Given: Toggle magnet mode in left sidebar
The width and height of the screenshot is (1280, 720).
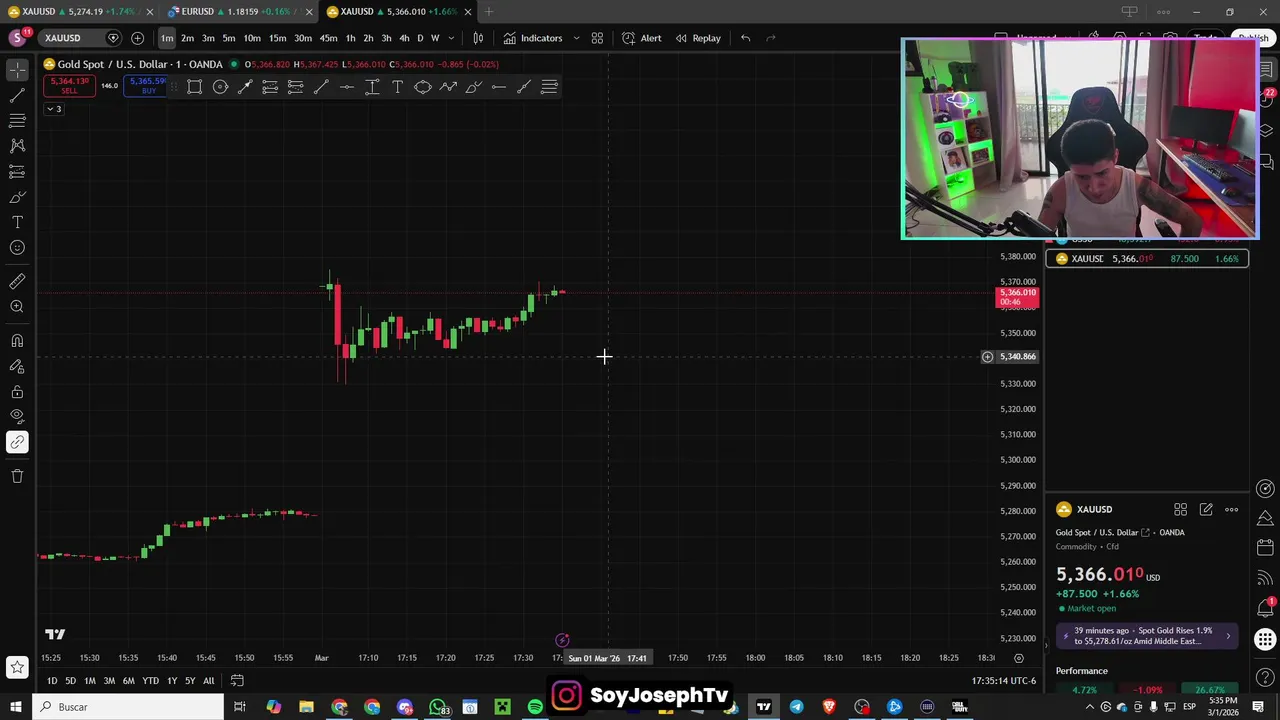Looking at the screenshot, I should coord(17,341).
